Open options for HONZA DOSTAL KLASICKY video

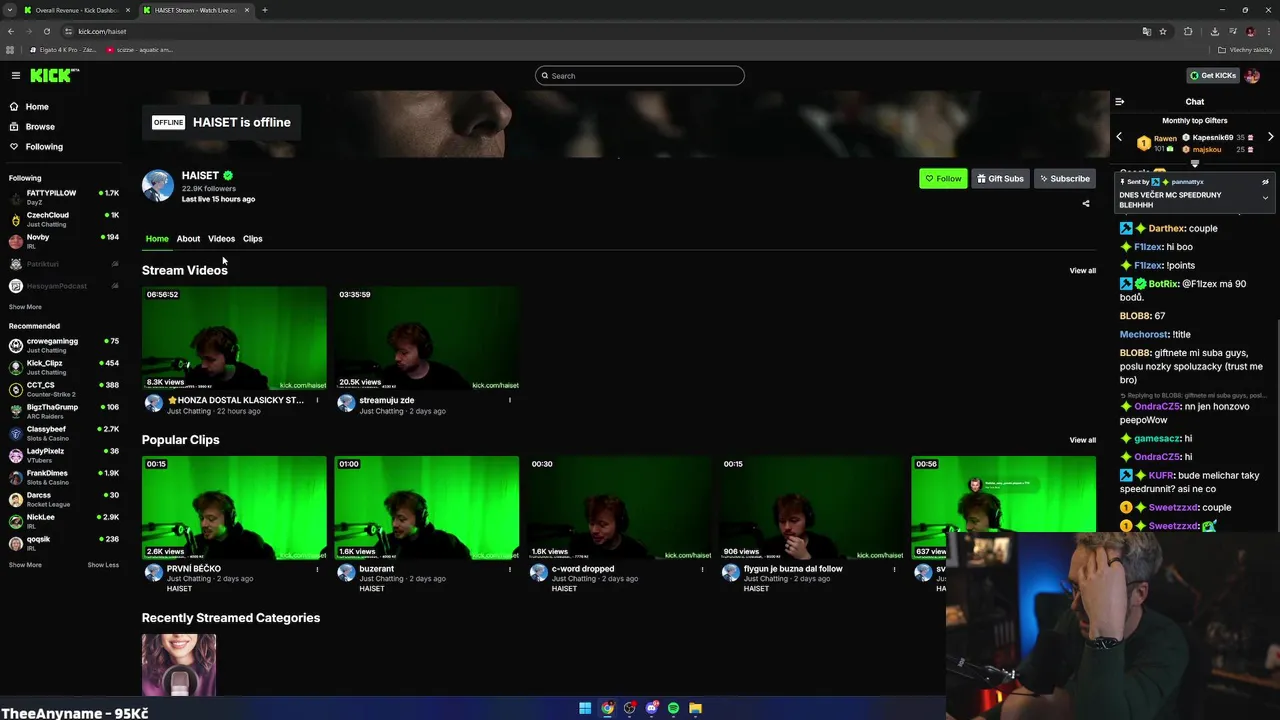tap(318, 401)
